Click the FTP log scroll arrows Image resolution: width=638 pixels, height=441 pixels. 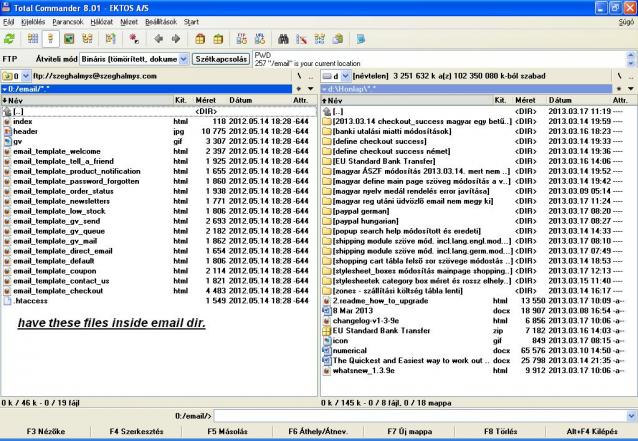tap(631, 59)
